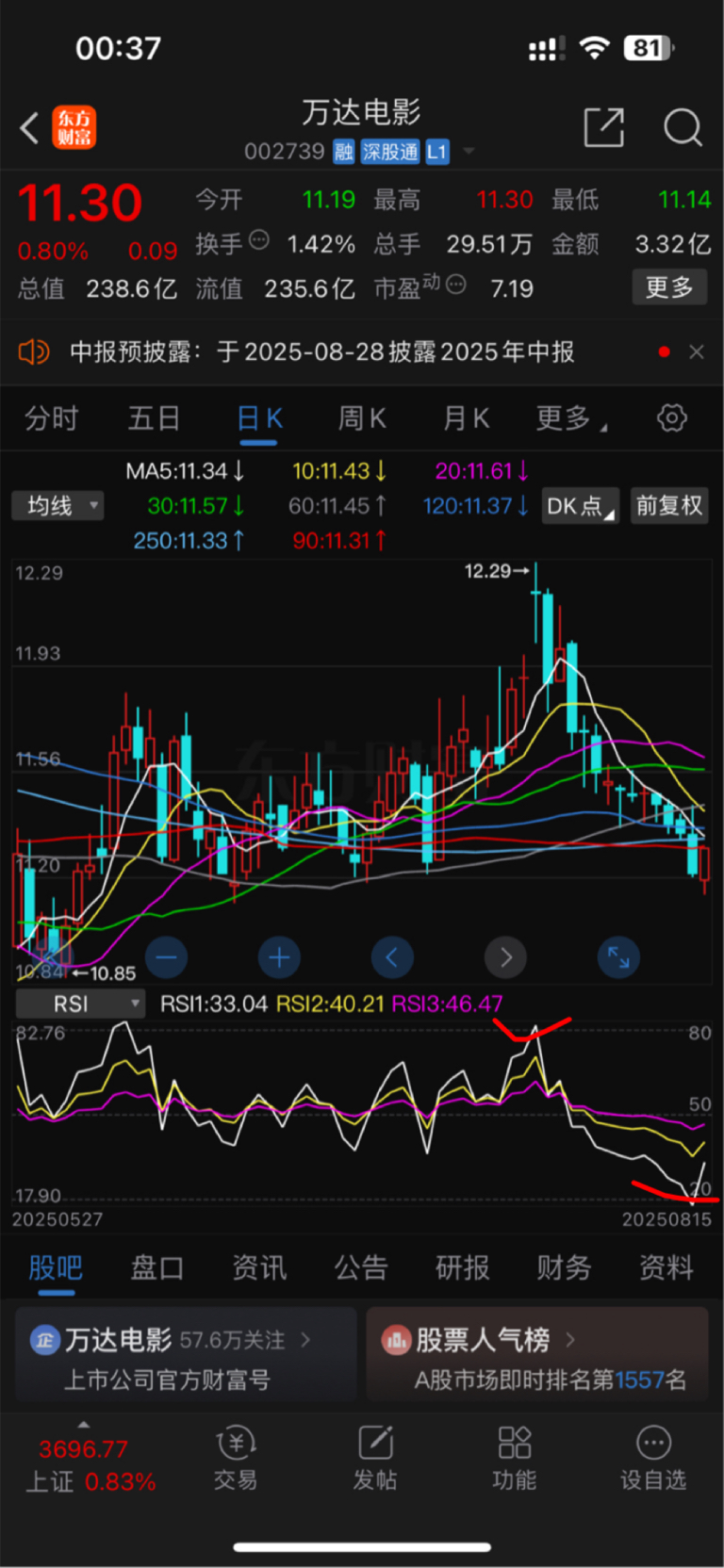The width and height of the screenshot is (724, 1568).
Task: Tap the RSI3:46.47 reading
Action: 447,1004
